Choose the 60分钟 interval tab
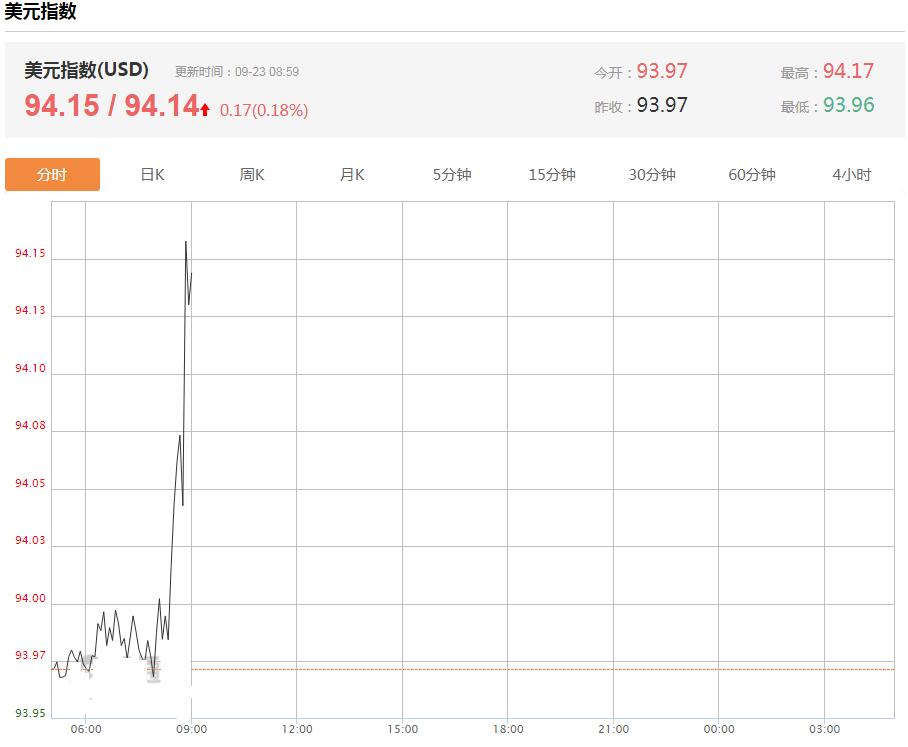Screen dimensions: 908x747 pyautogui.click(x=752, y=174)
